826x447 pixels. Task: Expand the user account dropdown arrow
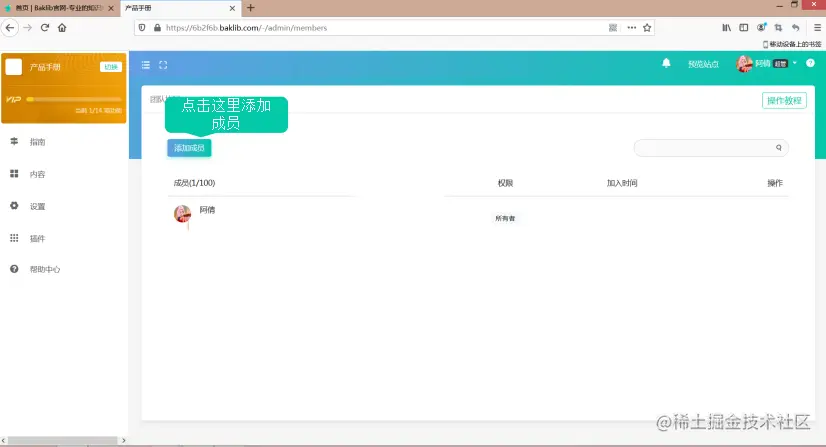tap(794, 63)
